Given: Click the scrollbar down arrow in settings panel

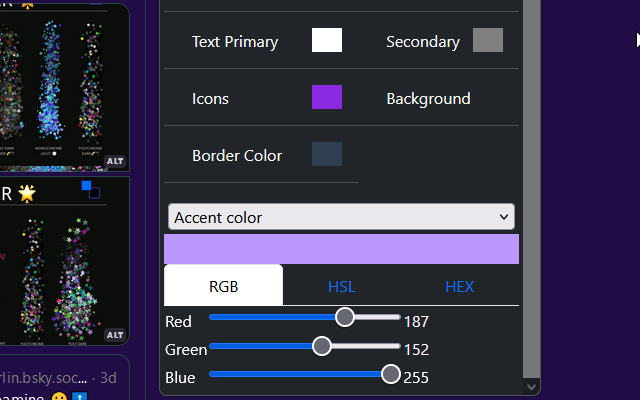Looking at the screenshot, I should [531, 386].
